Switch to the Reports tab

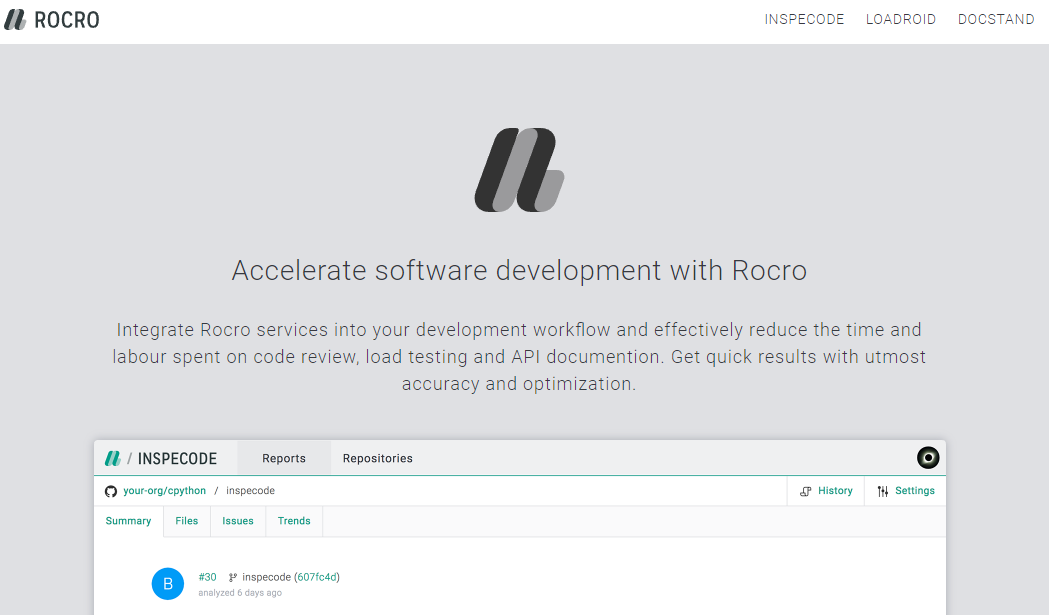(x=284, y=458)
